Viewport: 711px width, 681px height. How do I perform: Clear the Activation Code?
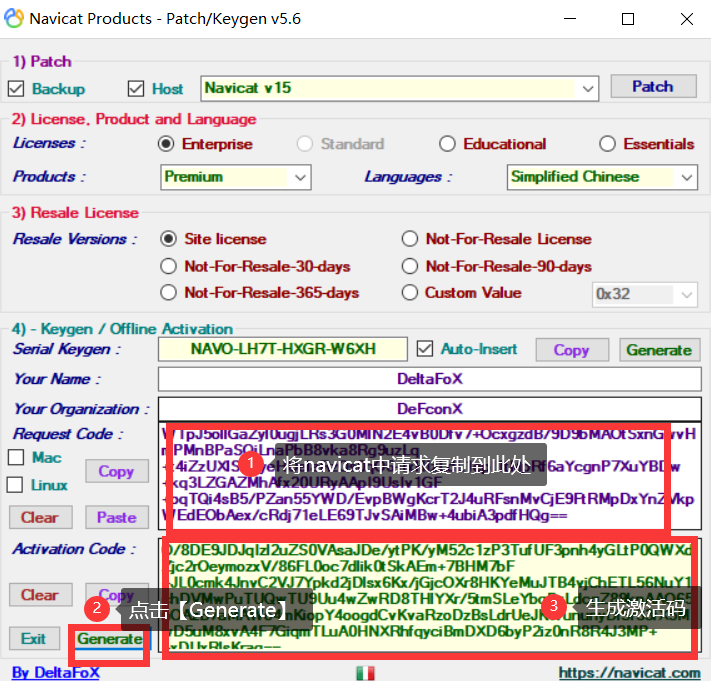pos(40,594)
